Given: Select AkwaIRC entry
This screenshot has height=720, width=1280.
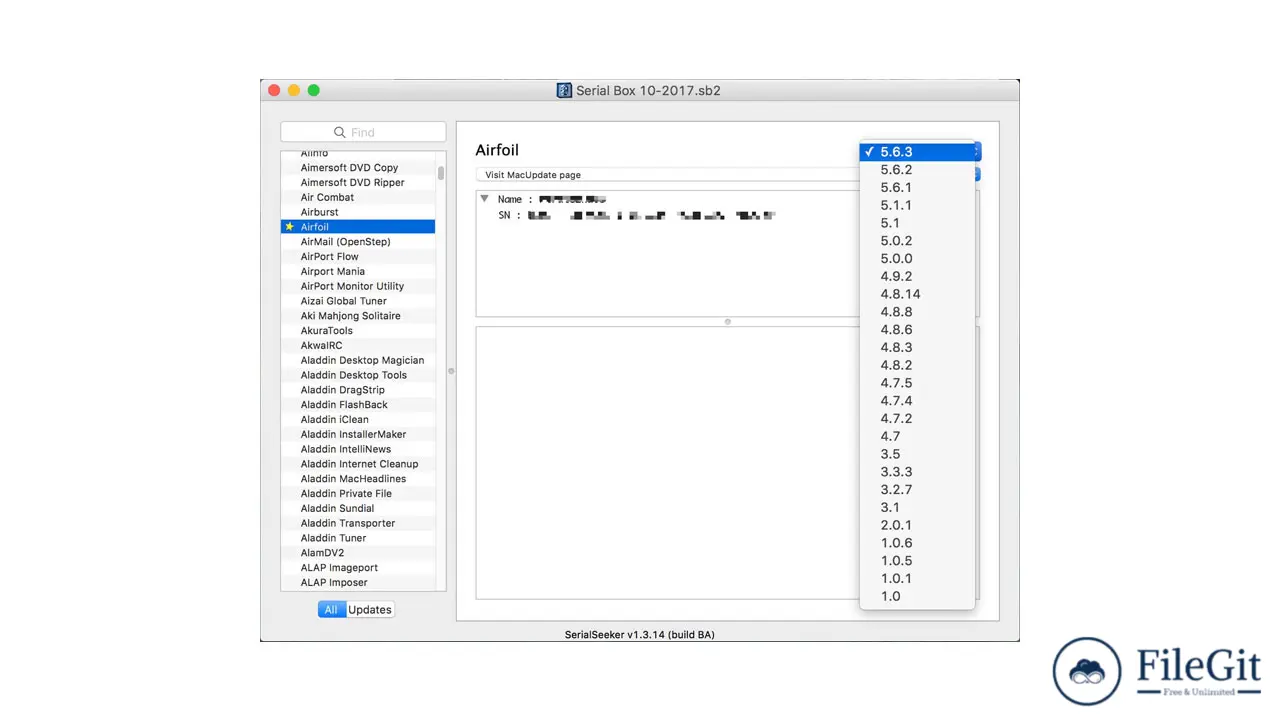Looking at the screenshot, I should coord(358,345).
